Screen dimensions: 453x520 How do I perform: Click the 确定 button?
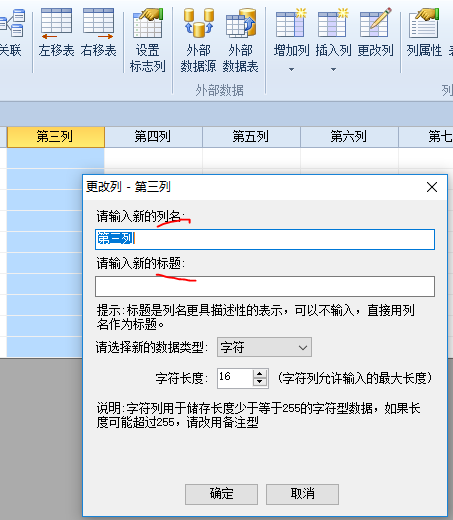[221, 494]
